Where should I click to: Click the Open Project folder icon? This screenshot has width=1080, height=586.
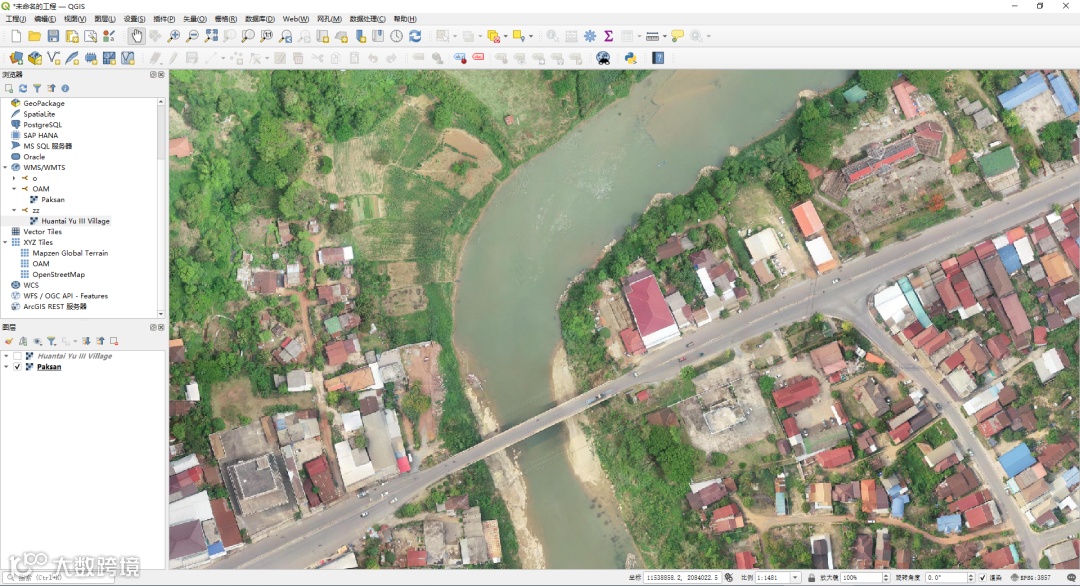pyautogui.click(x=34, y=36)
